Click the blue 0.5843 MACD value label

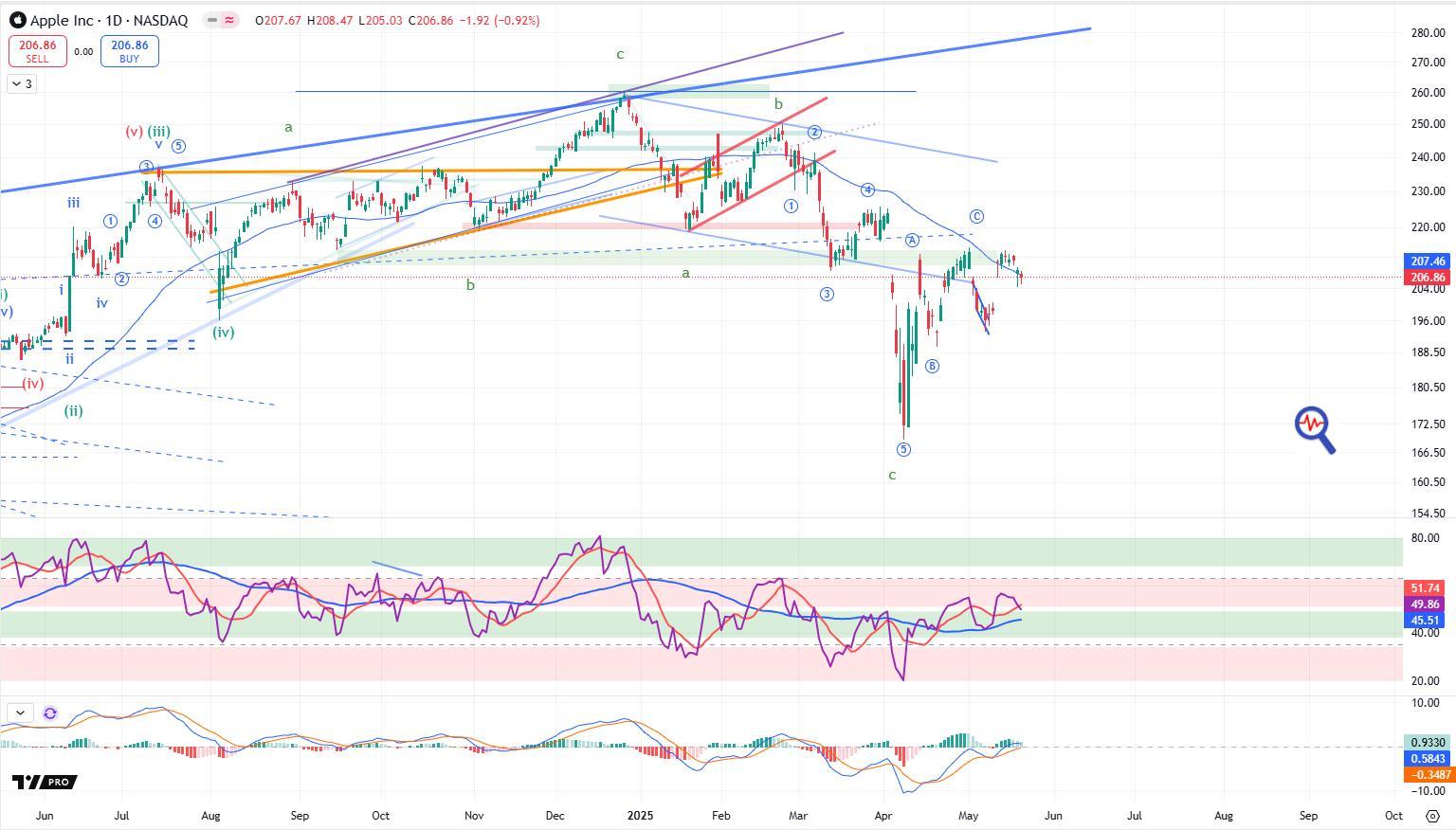[x=1428, y=759]
